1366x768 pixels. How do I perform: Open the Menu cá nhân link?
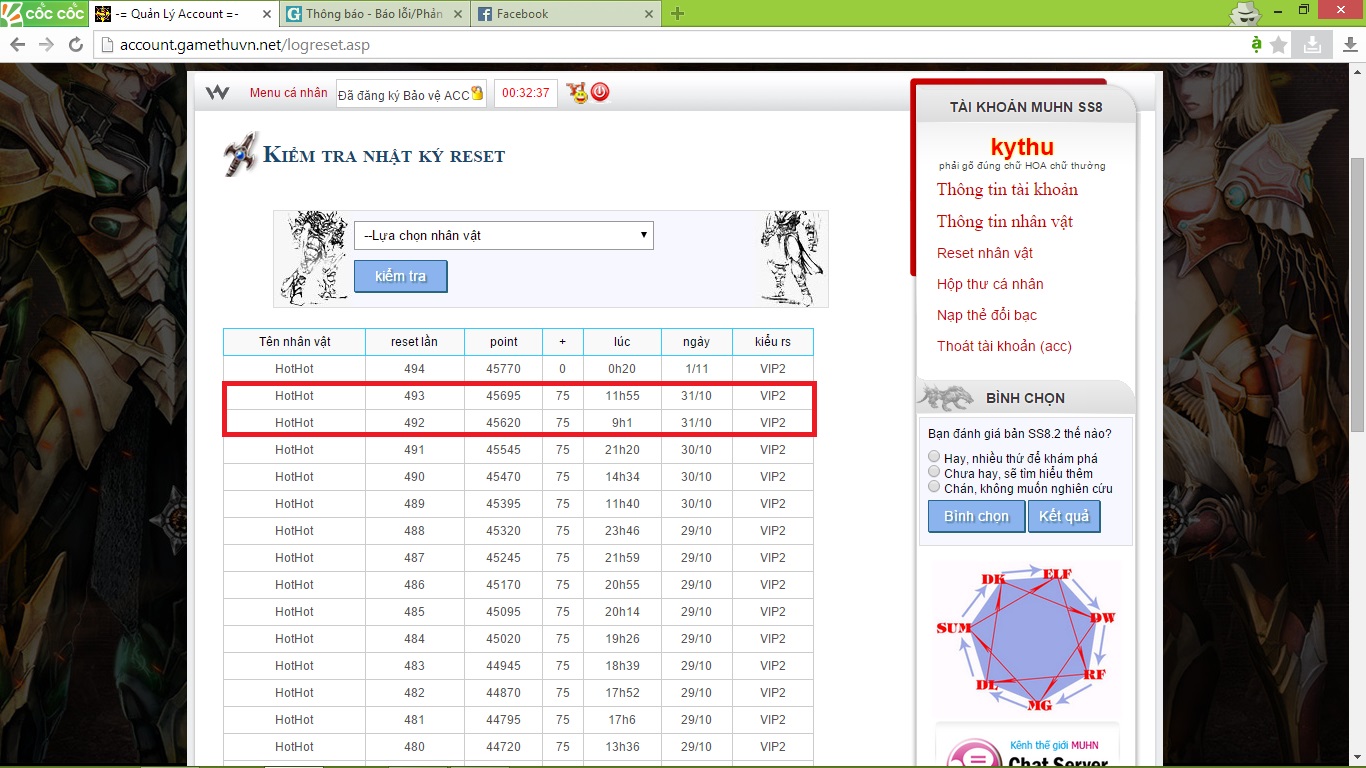289,93
